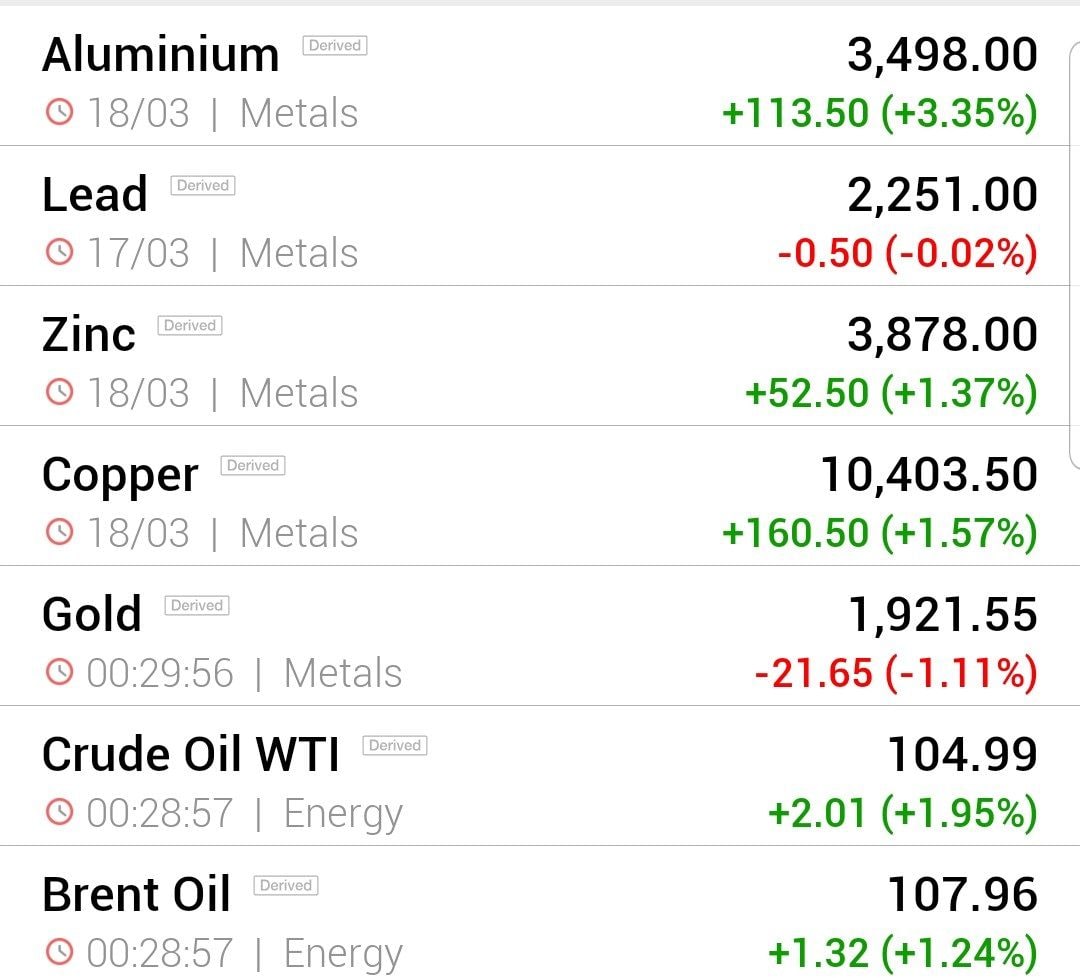Click the clock icon under Copper
Viewport: 1080px width, 978px height.
coord(59,532)
